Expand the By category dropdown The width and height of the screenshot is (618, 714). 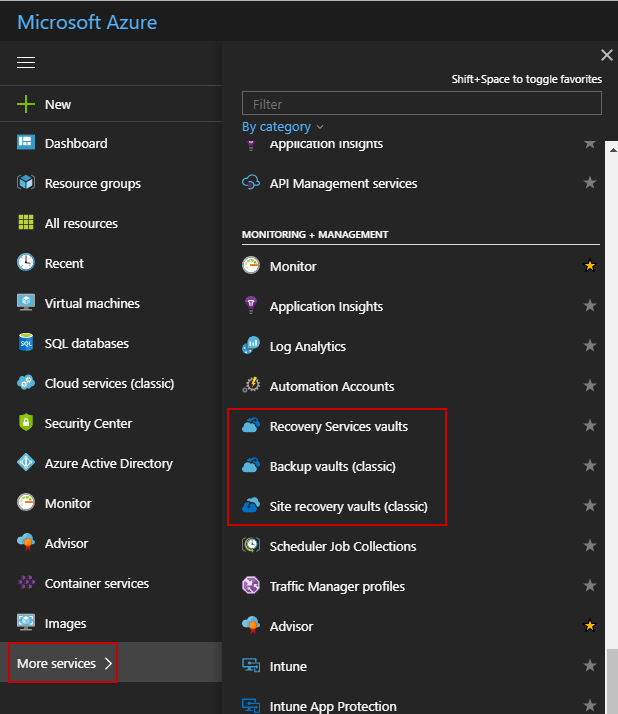click(x=282, y=127)
